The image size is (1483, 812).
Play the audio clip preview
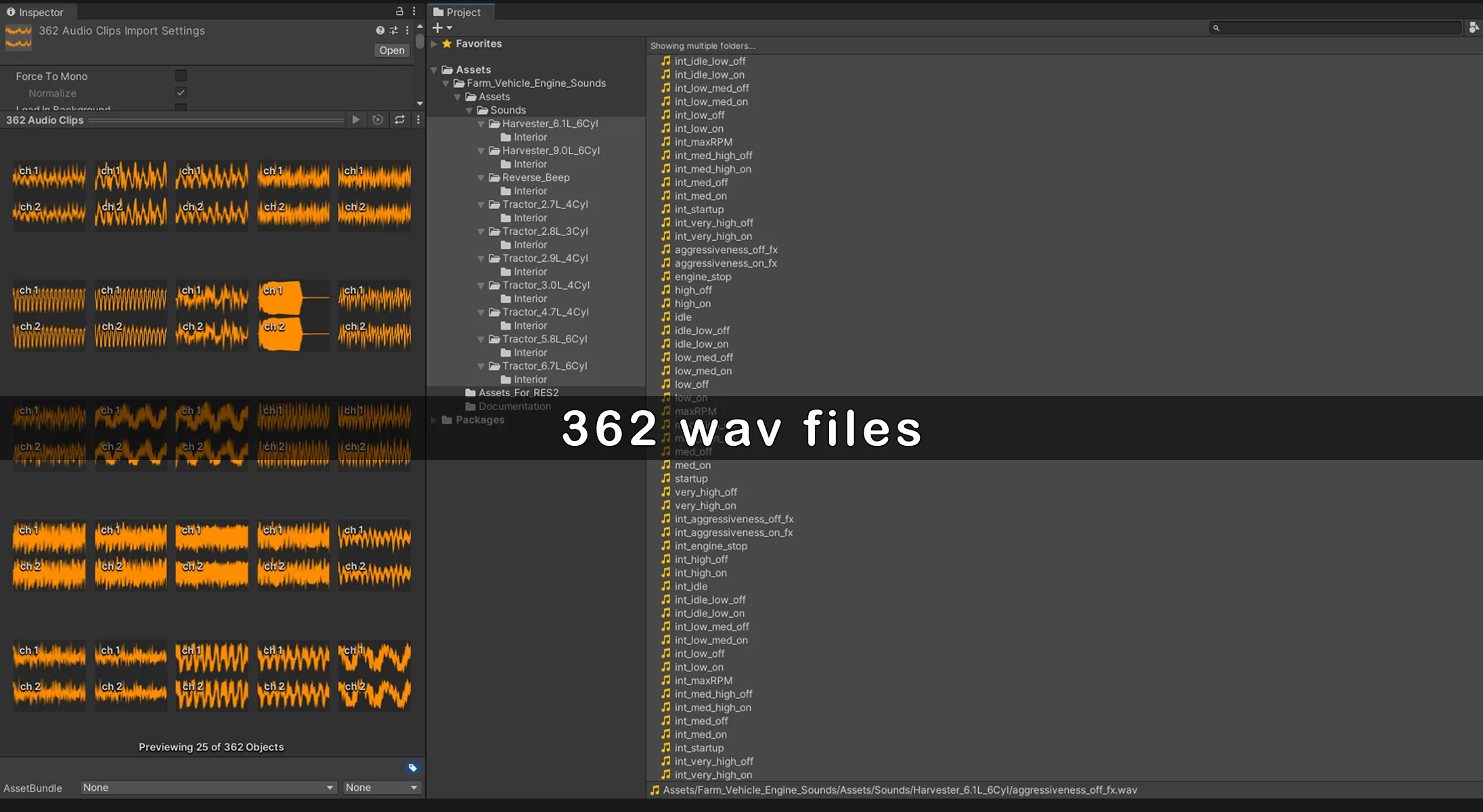pyautogui.click(x=355, y=120)
